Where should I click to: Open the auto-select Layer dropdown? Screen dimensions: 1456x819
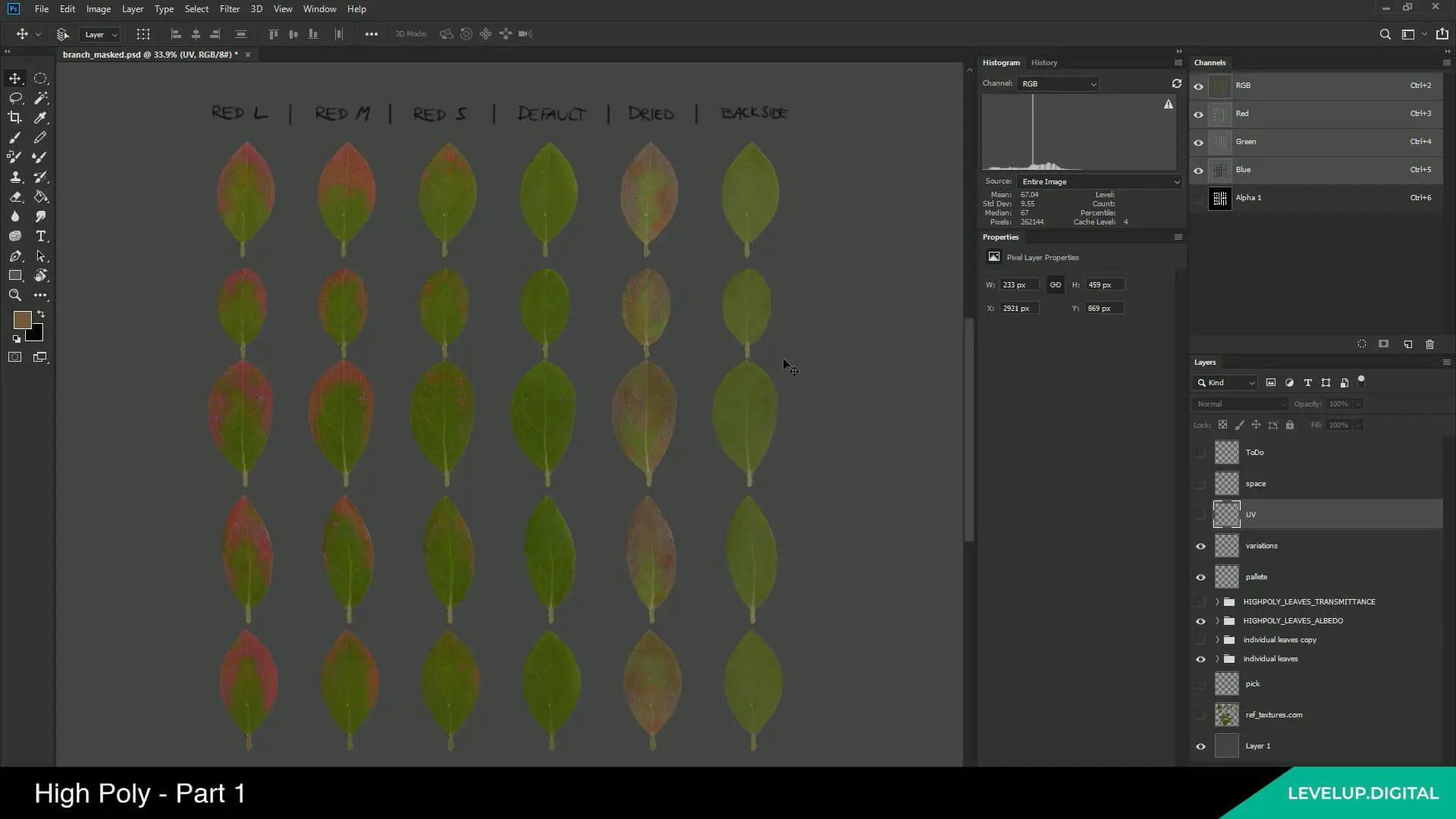pyautogui.click(x=101, y=34)
